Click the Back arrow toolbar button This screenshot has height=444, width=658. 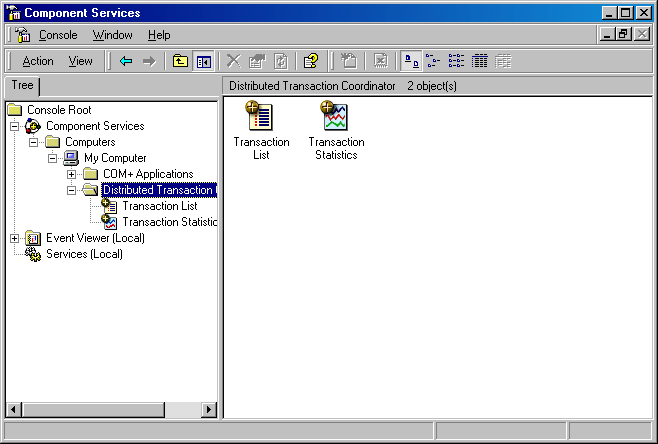pos(126,61)
